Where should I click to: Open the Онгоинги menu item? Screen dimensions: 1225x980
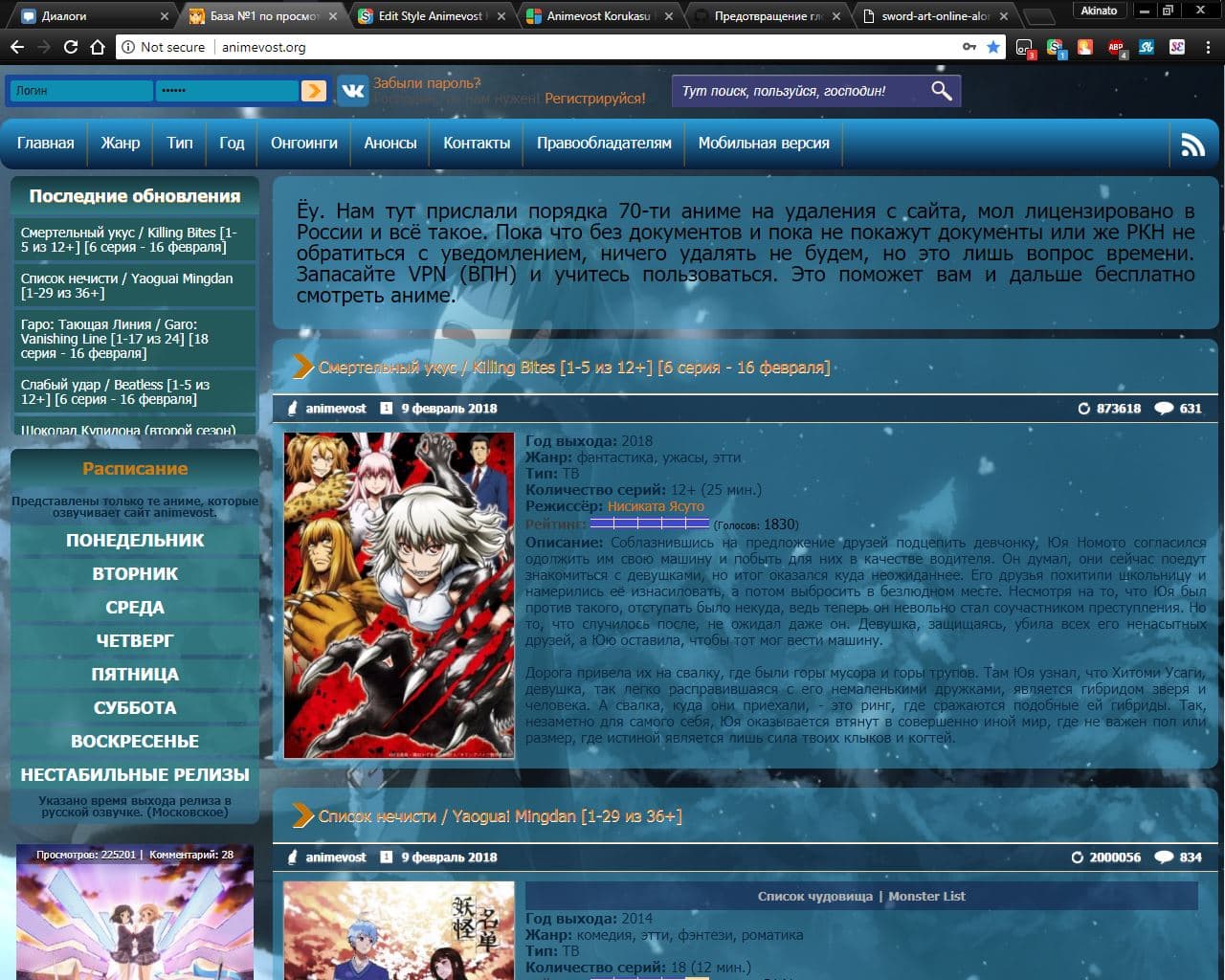303,144
